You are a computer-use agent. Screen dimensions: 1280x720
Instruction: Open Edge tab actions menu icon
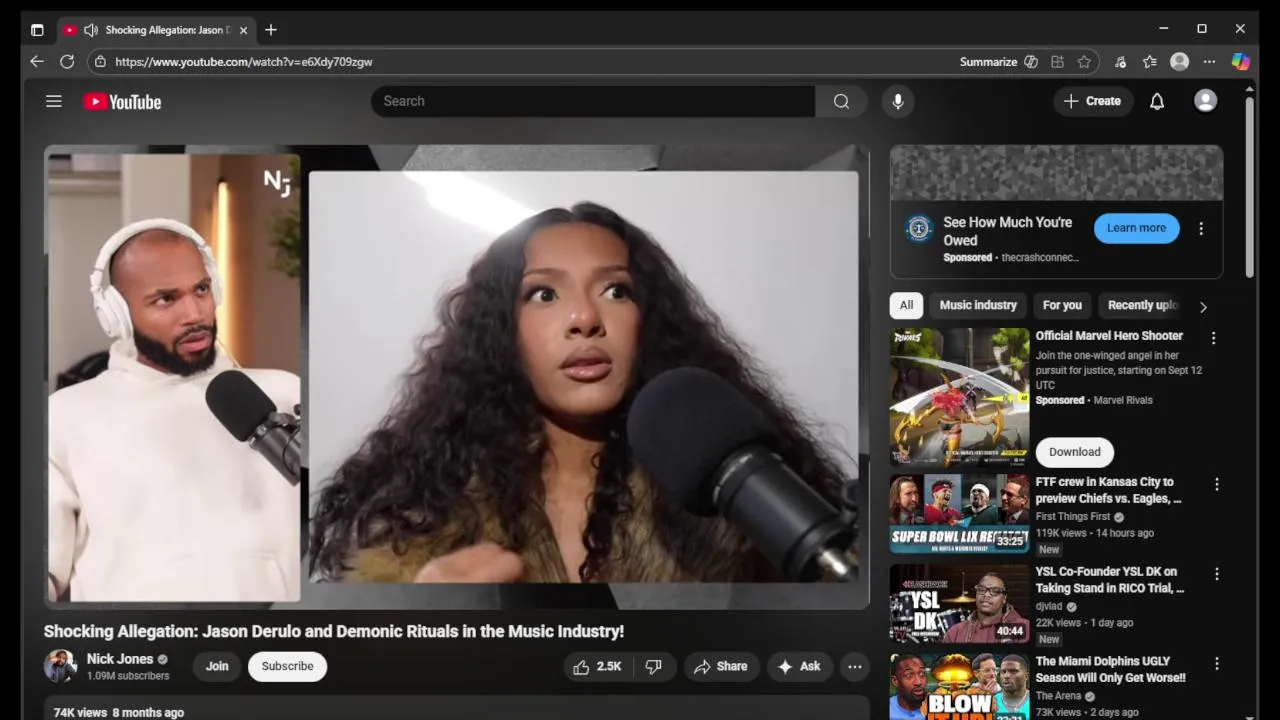click(37, 30)
